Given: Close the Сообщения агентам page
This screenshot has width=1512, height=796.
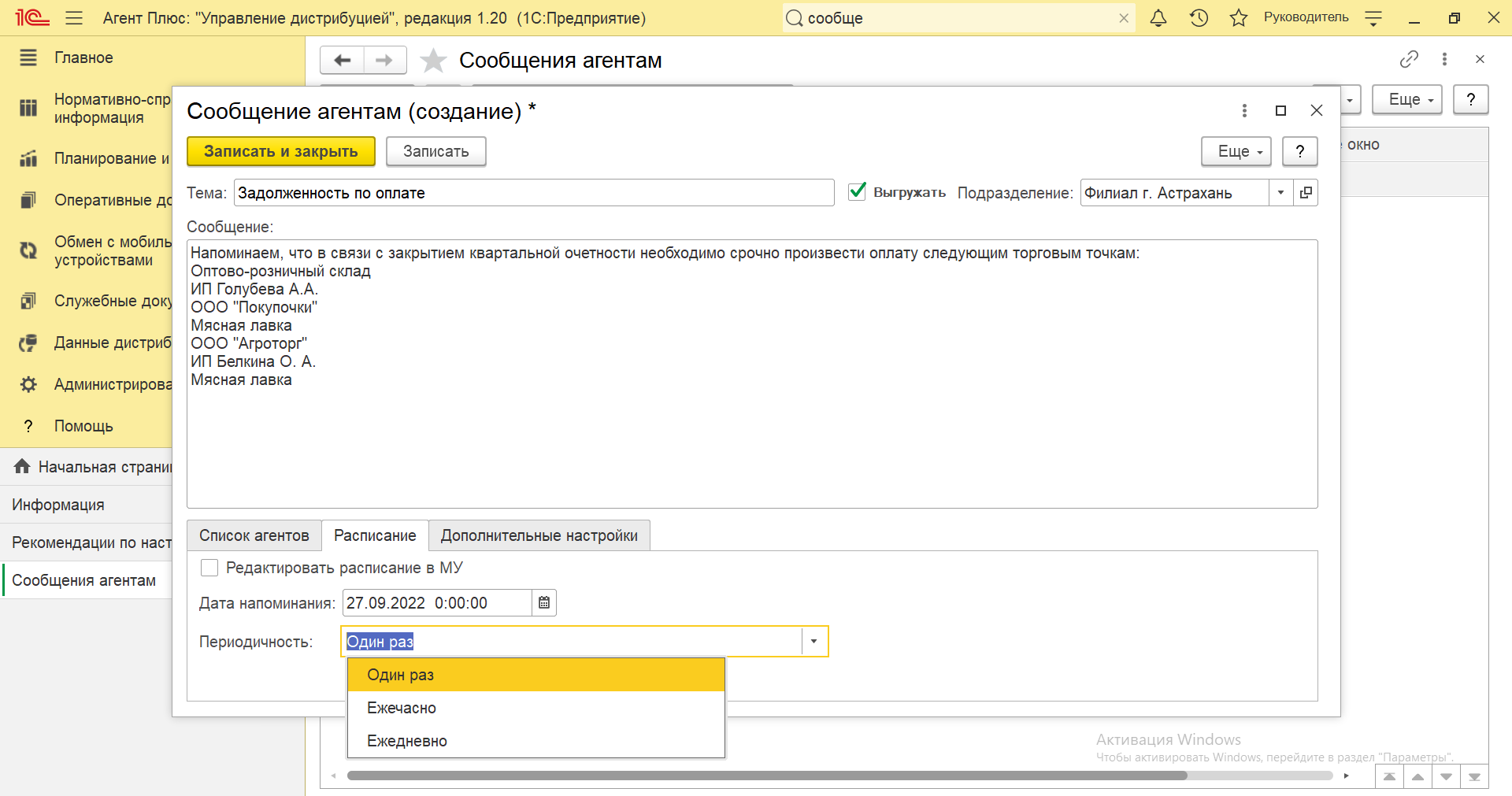Looking at the screenshot, I should coord(1480,59).
